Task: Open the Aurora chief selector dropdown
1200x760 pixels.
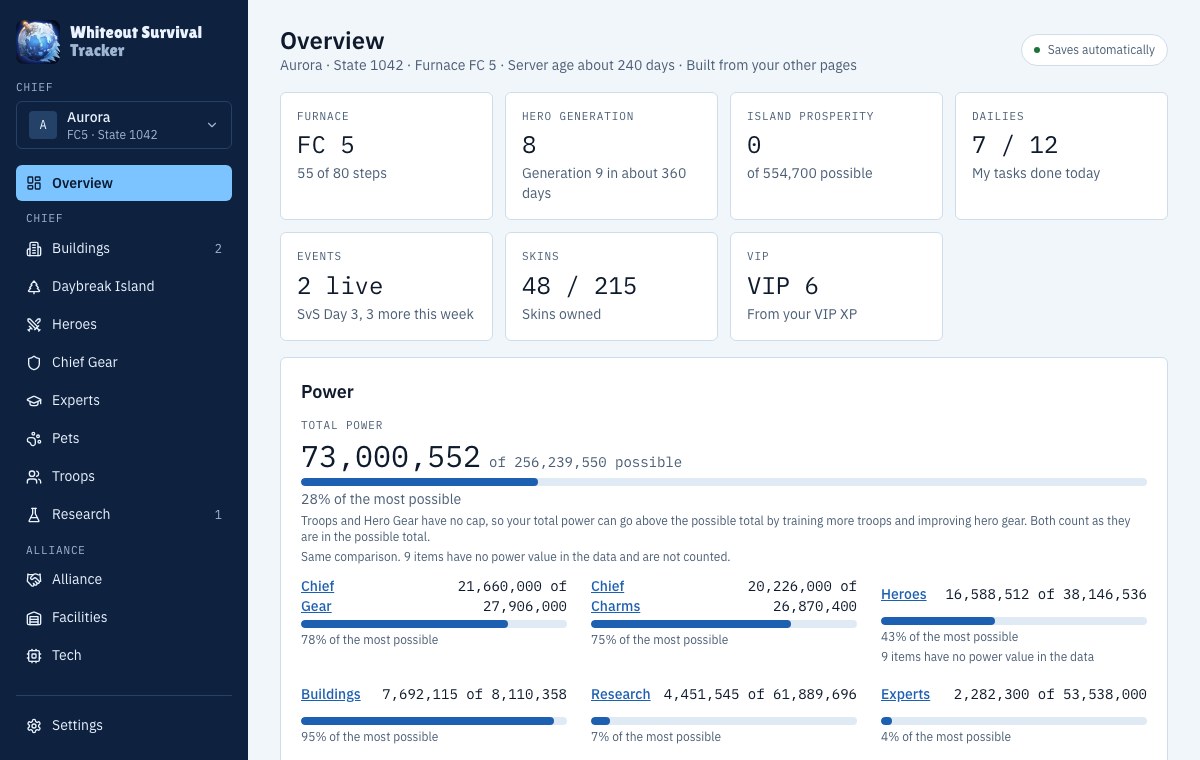Action: coord(124,125)
